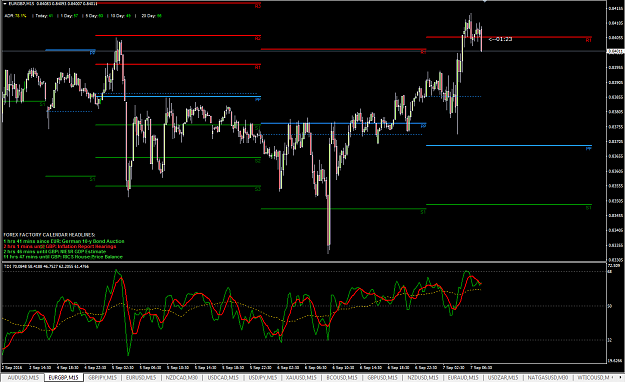Switch to the USDJPY,M15 chart tab
625x382 pixels.
pos(263,377)
